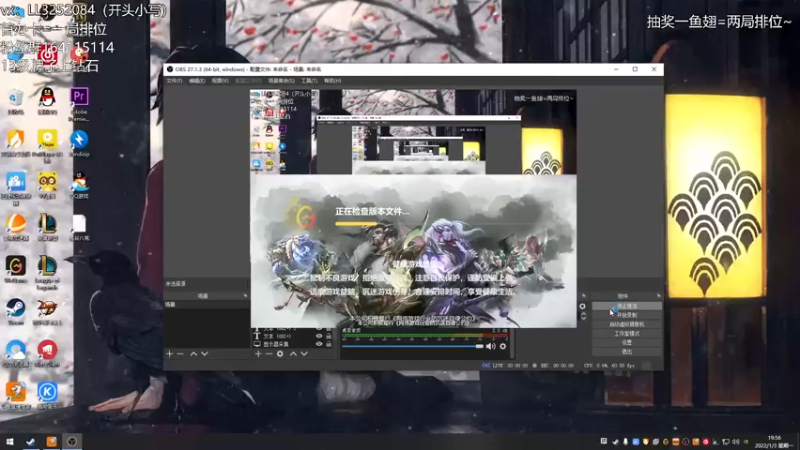Screen dimensions: 800x450
Task: Toggle visibility eye of the 显示器采集 source
Action: tap(319, 344)
